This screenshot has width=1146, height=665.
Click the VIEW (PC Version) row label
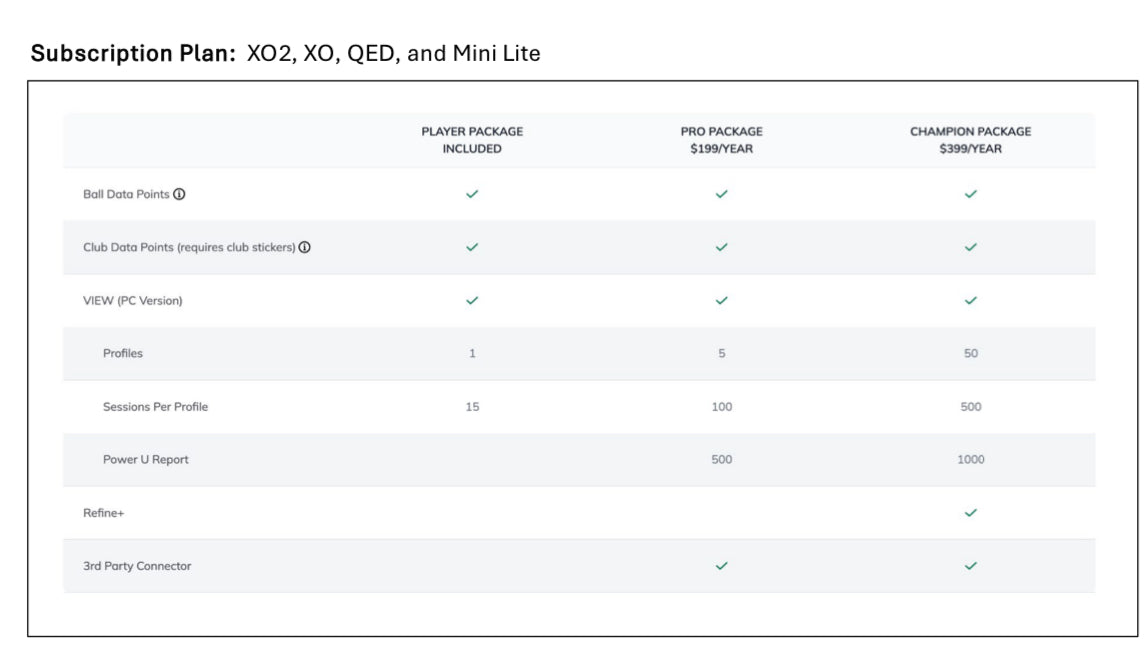tap(132, 301)
